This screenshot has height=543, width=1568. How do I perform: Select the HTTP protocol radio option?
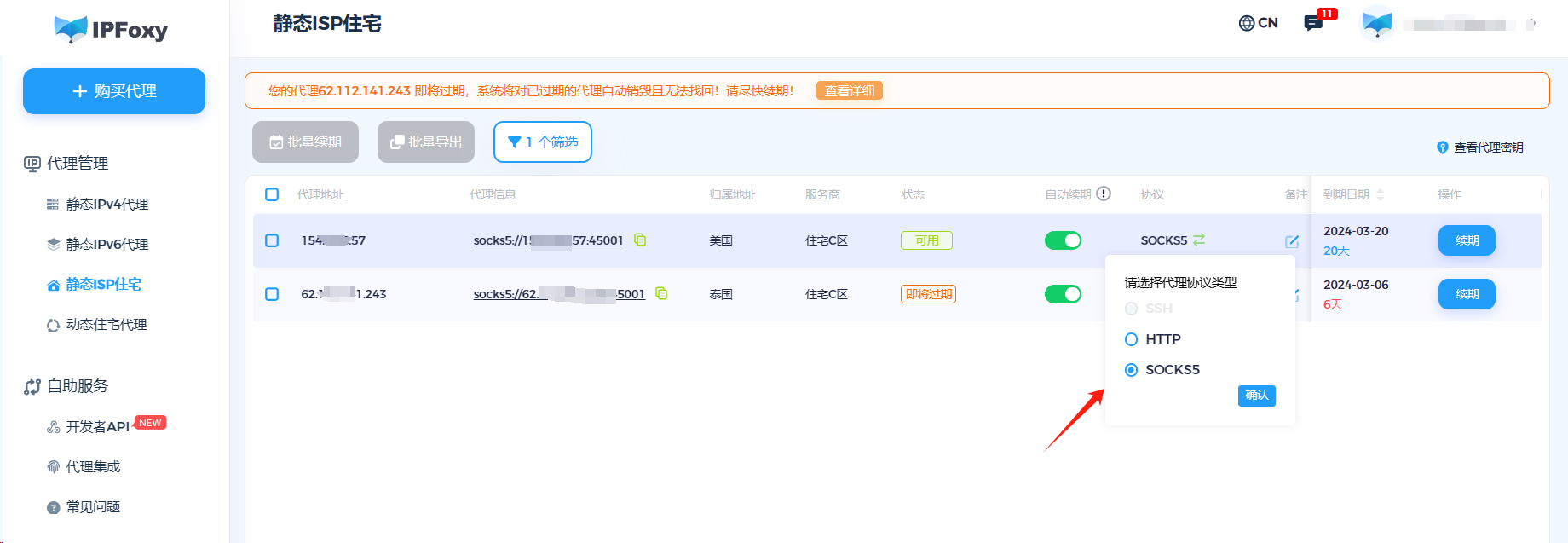pyautogui.click(x=1131, y=339)
